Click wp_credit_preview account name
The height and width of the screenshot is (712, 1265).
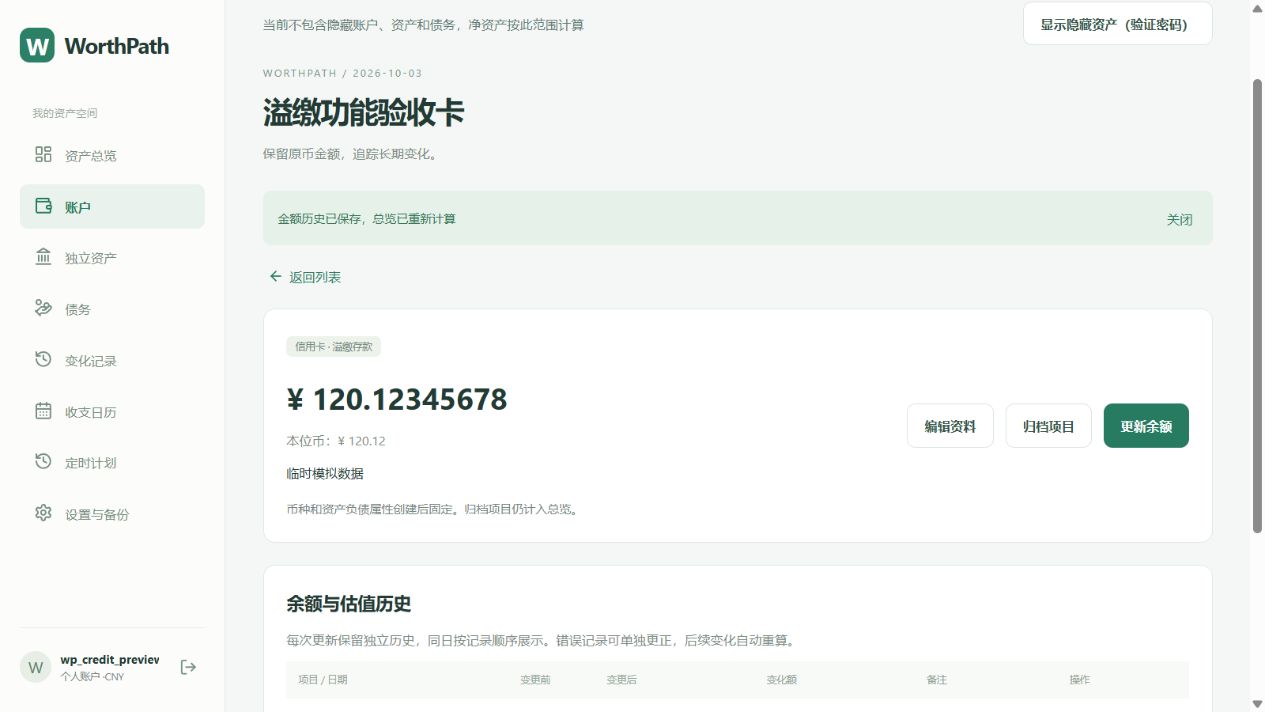click(110, 660)
